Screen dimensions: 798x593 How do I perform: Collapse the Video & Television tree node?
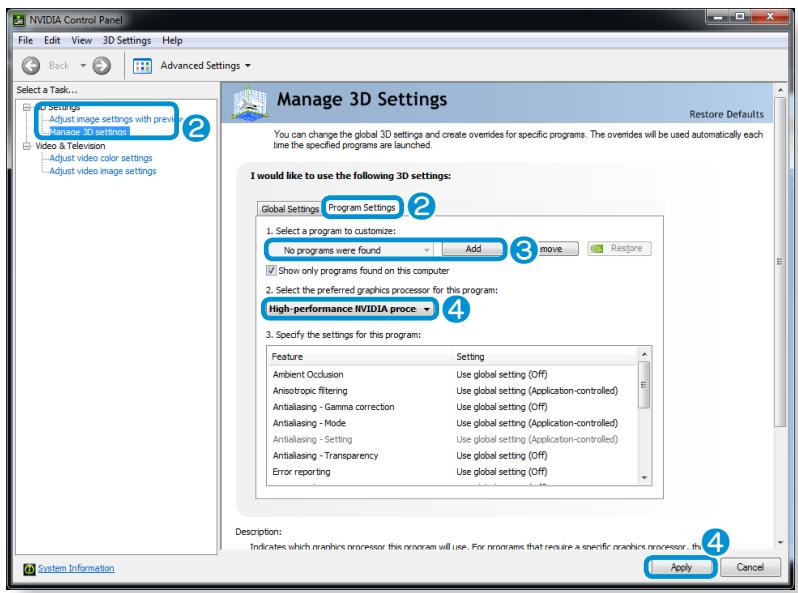pos(26,146)
